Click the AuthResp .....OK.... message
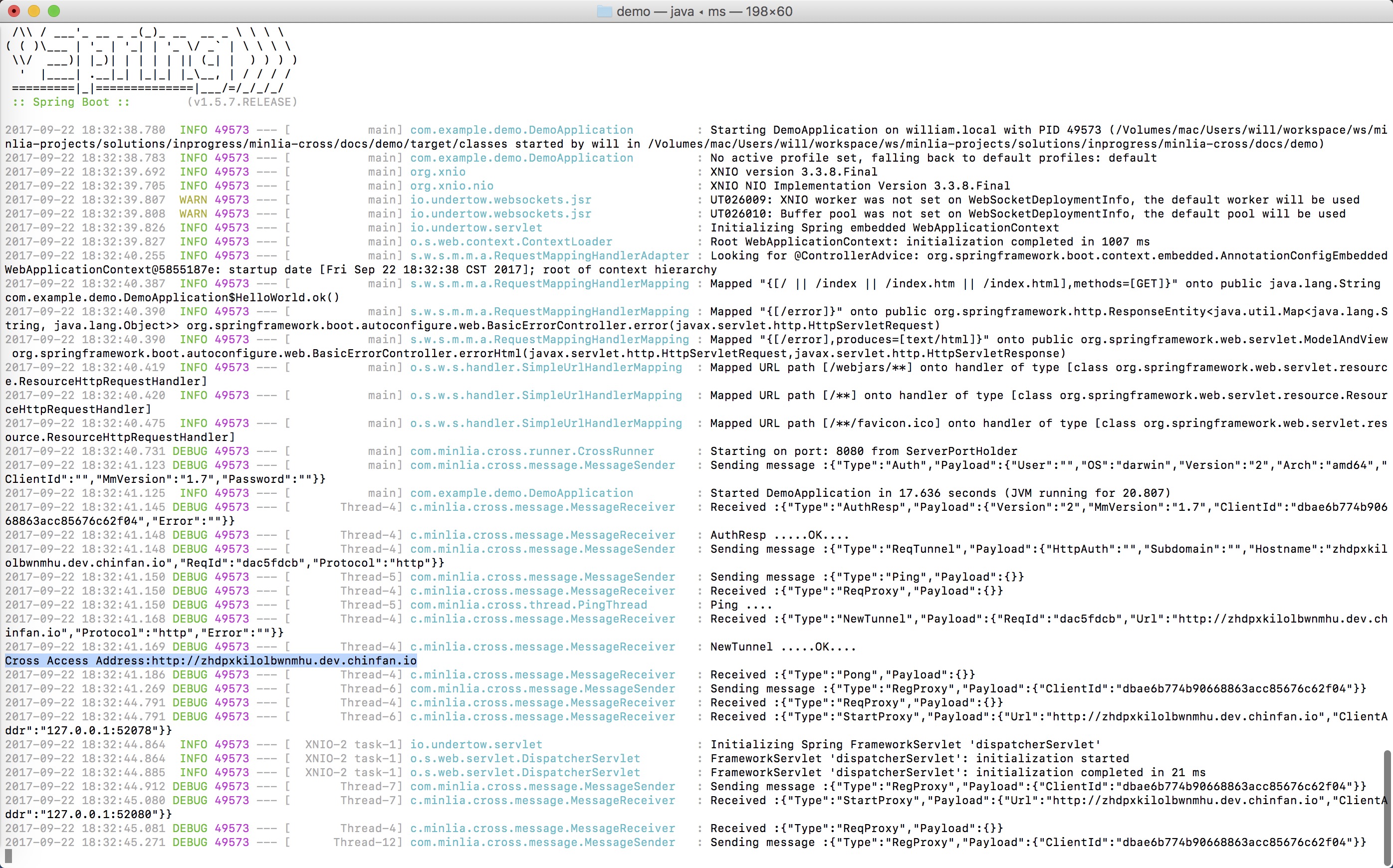 [779, 535]
